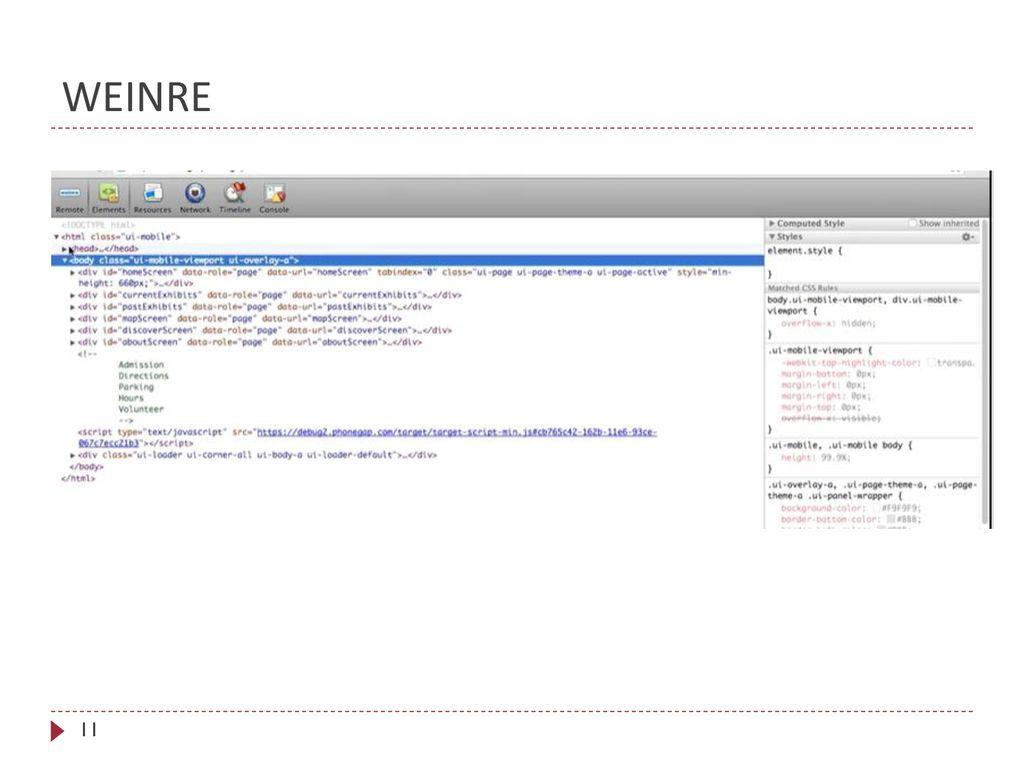
Task: Open the Remote panel
Action: point(68,196)
